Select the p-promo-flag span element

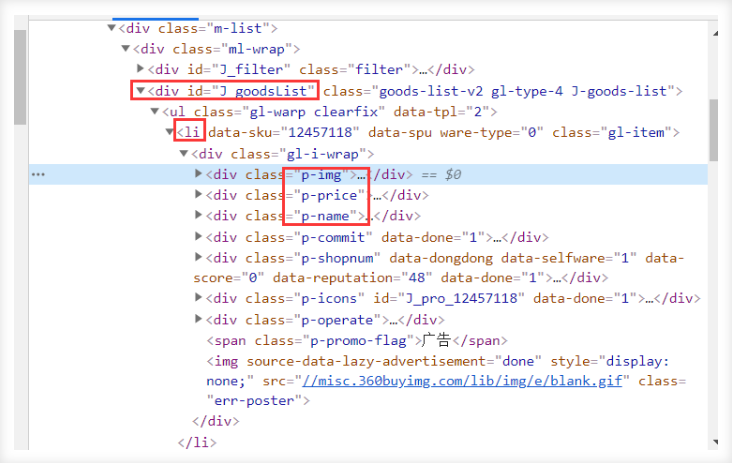357,340
